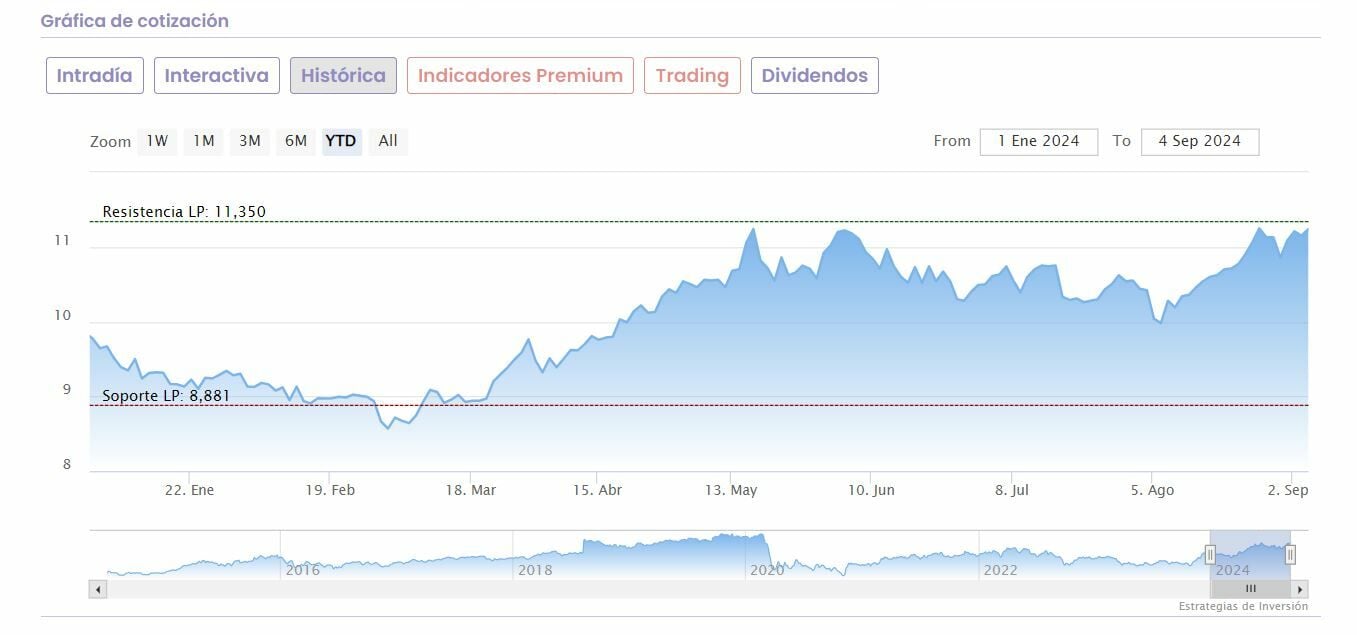Click the navigator scroll-right arrow
Image resolution: width=1357 pixels, height=635 pixels.
coord(1299,589)
